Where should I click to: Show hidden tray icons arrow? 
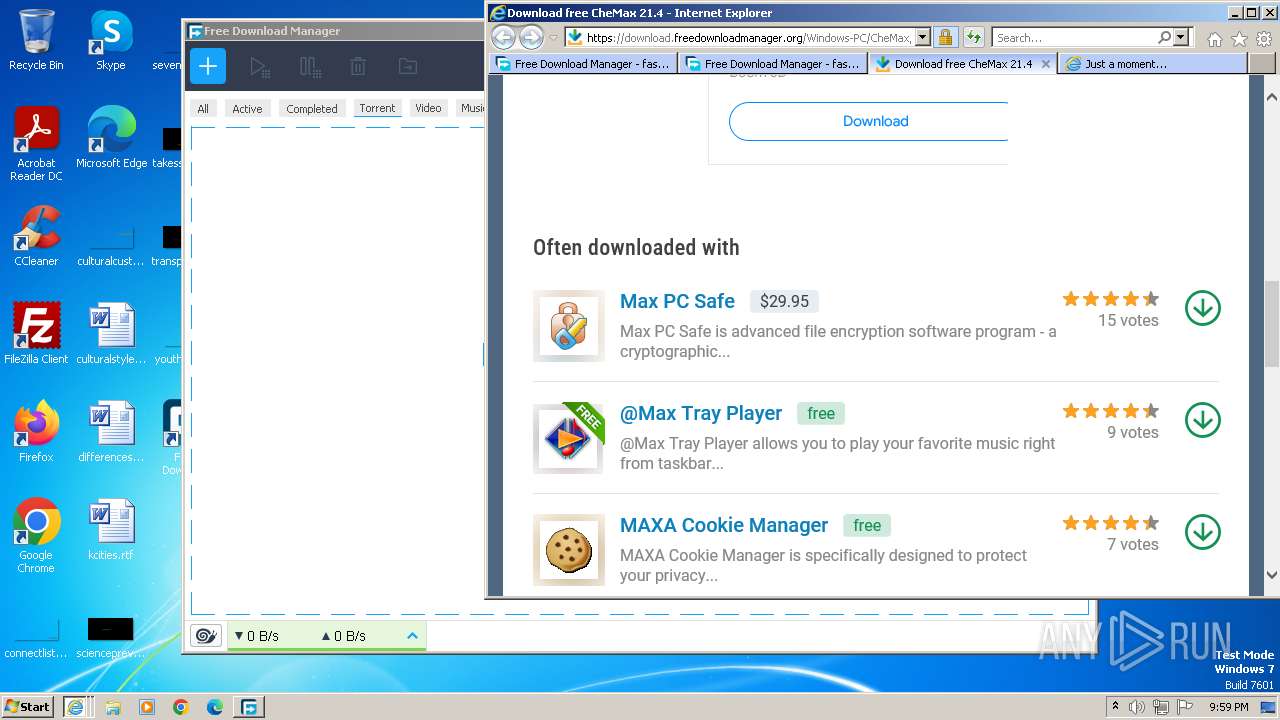pyautogui.click(x=1115, y=707)
